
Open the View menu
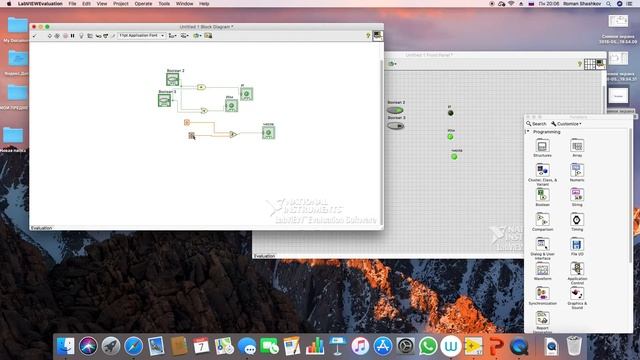(102, 4)
